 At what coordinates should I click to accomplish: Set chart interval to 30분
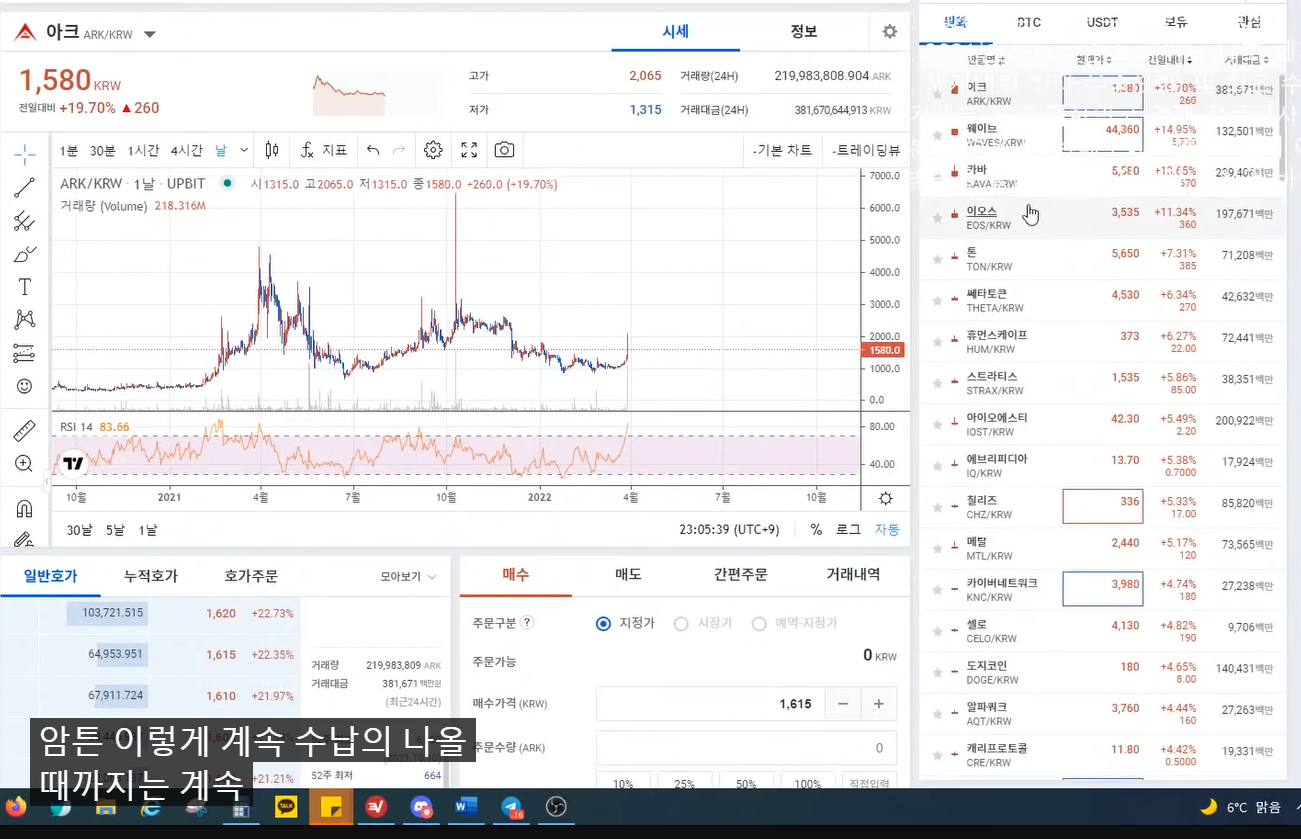click(x=102, y=150)
